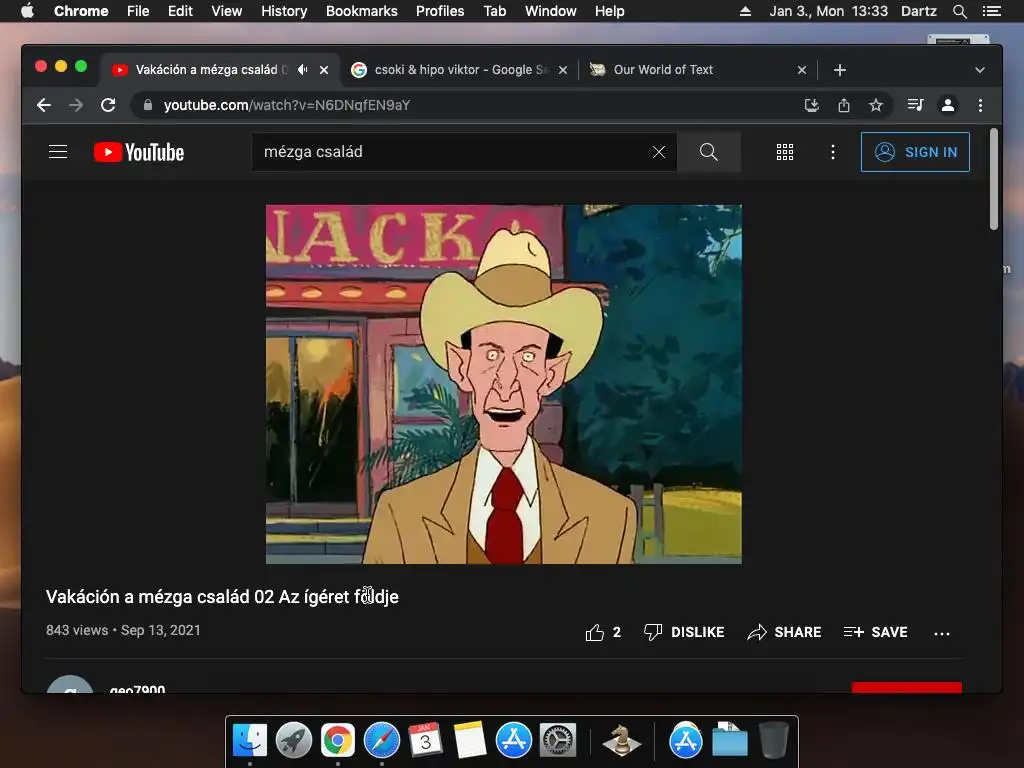The height and width of the screenshot is (768, 1024).
Task: Open Launchpad from the dock
Action: pos(294,741)
